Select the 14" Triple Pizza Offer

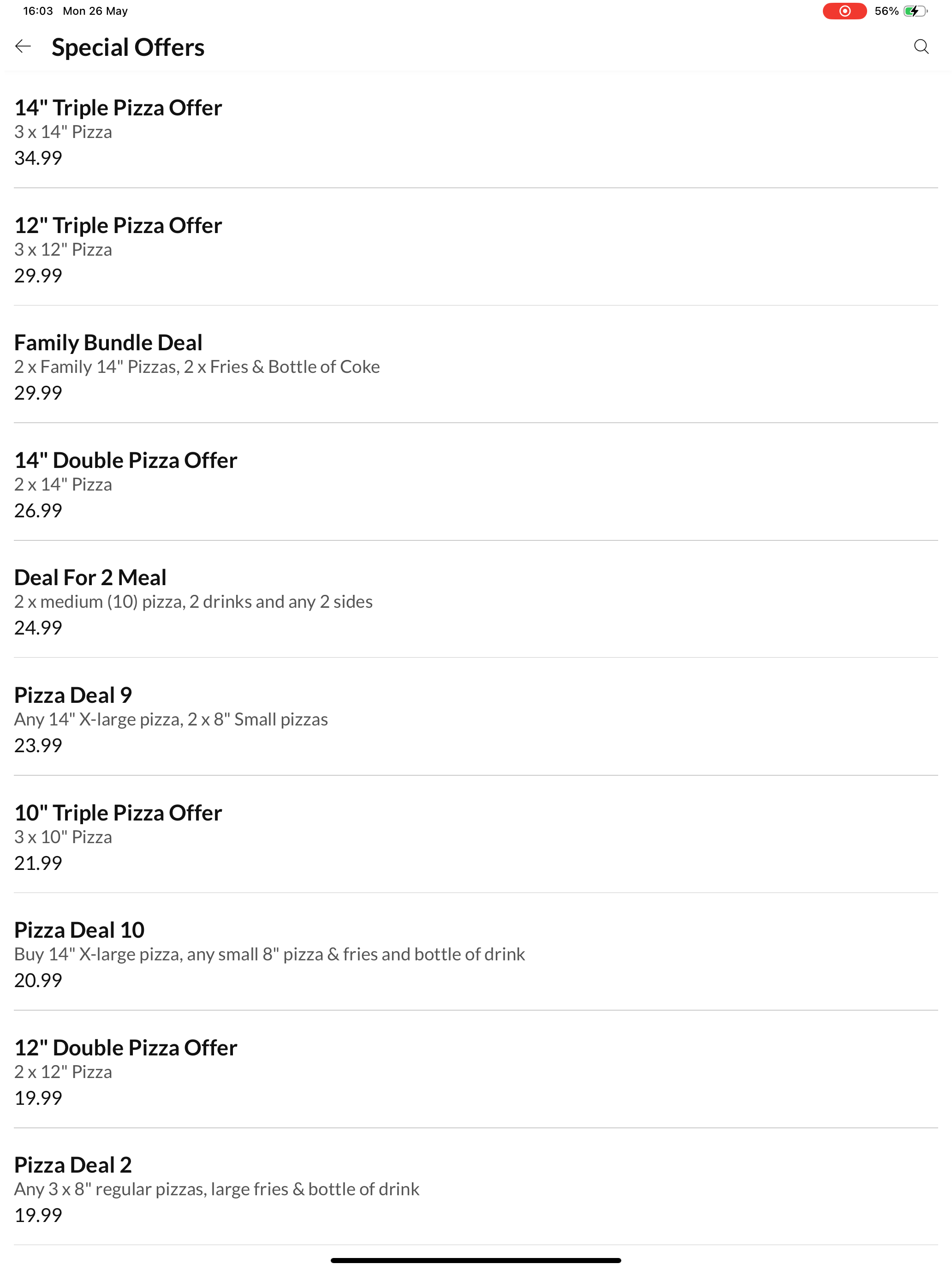(x=476, y=132)
